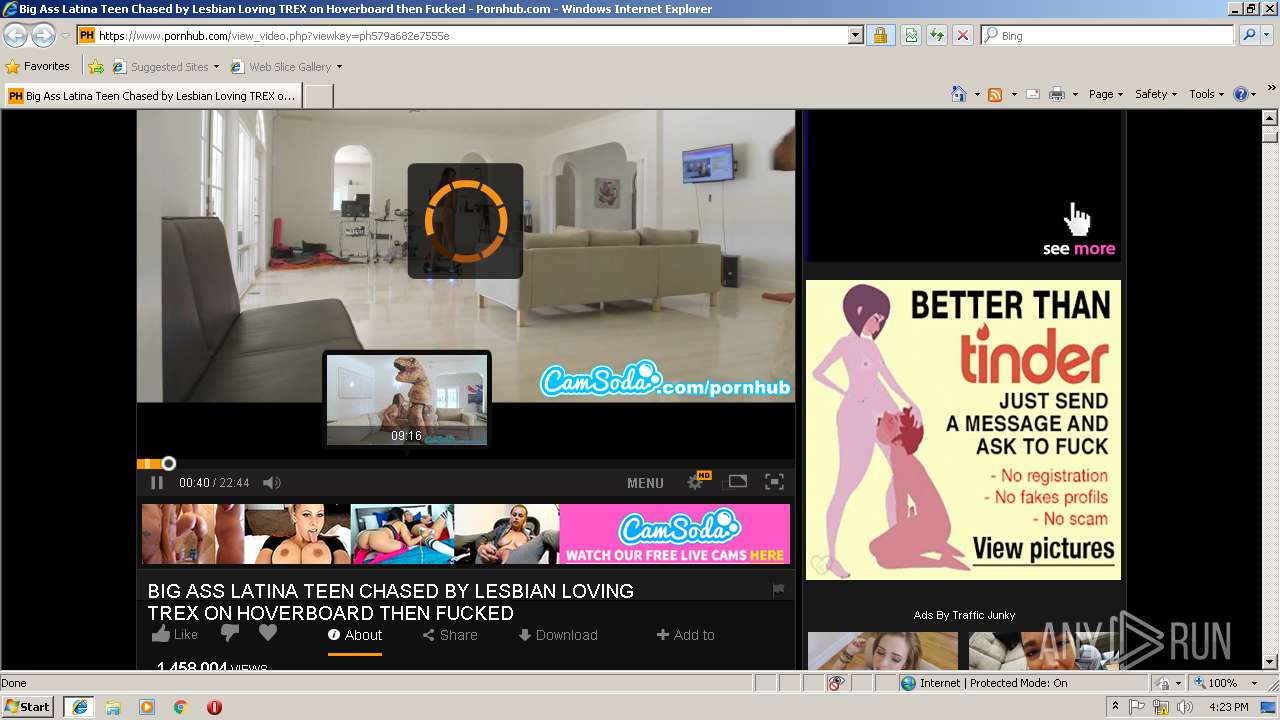
Task: Click the RSS feeds icon
Action: click(995, 94)
